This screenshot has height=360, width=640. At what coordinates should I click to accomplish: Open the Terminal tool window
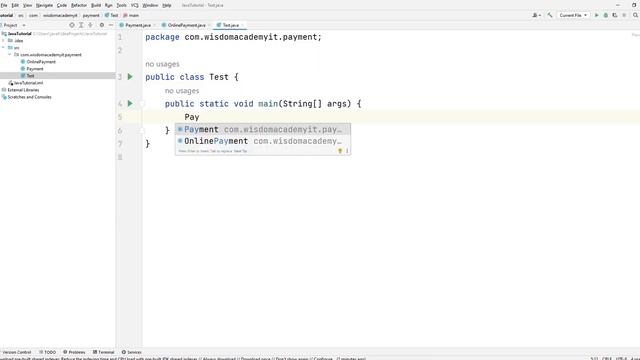coord(104,352)
